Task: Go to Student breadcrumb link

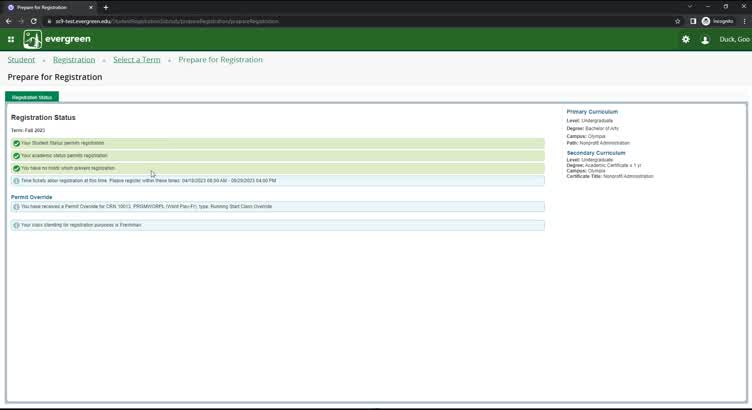Action: tap(21, 60)
